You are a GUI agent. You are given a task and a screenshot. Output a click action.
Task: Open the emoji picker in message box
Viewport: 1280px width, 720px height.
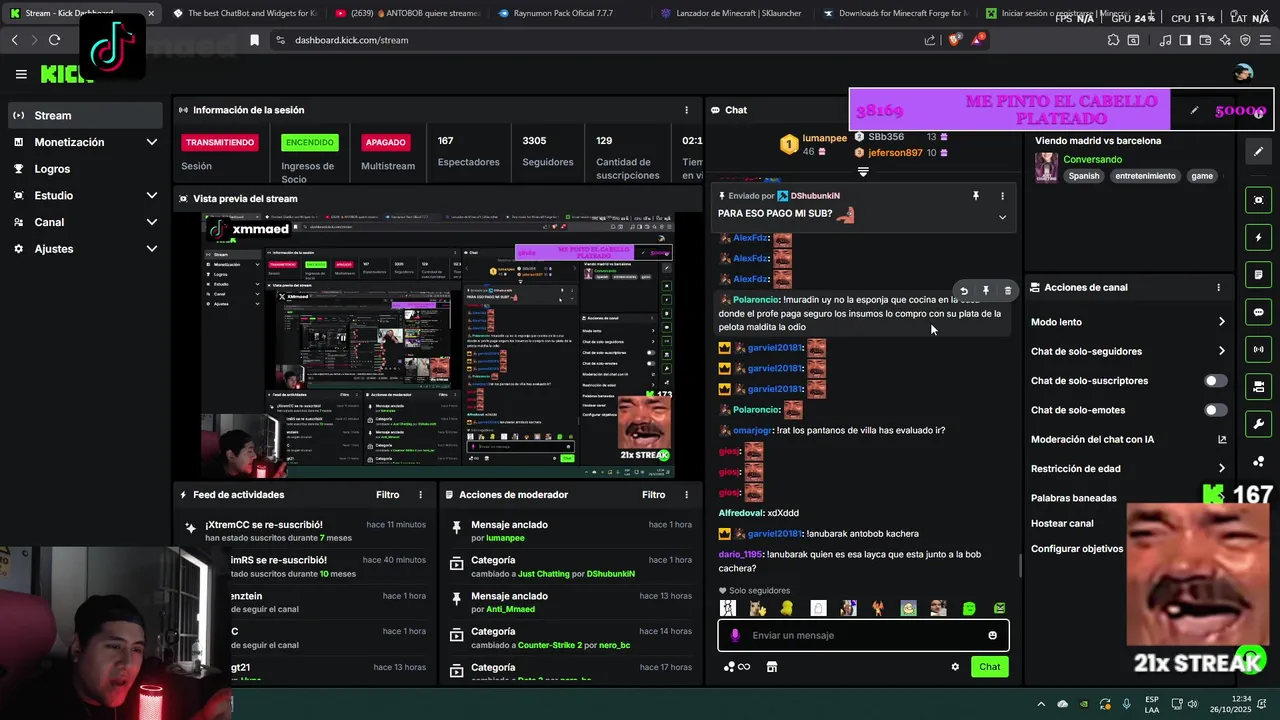(992, 636)
